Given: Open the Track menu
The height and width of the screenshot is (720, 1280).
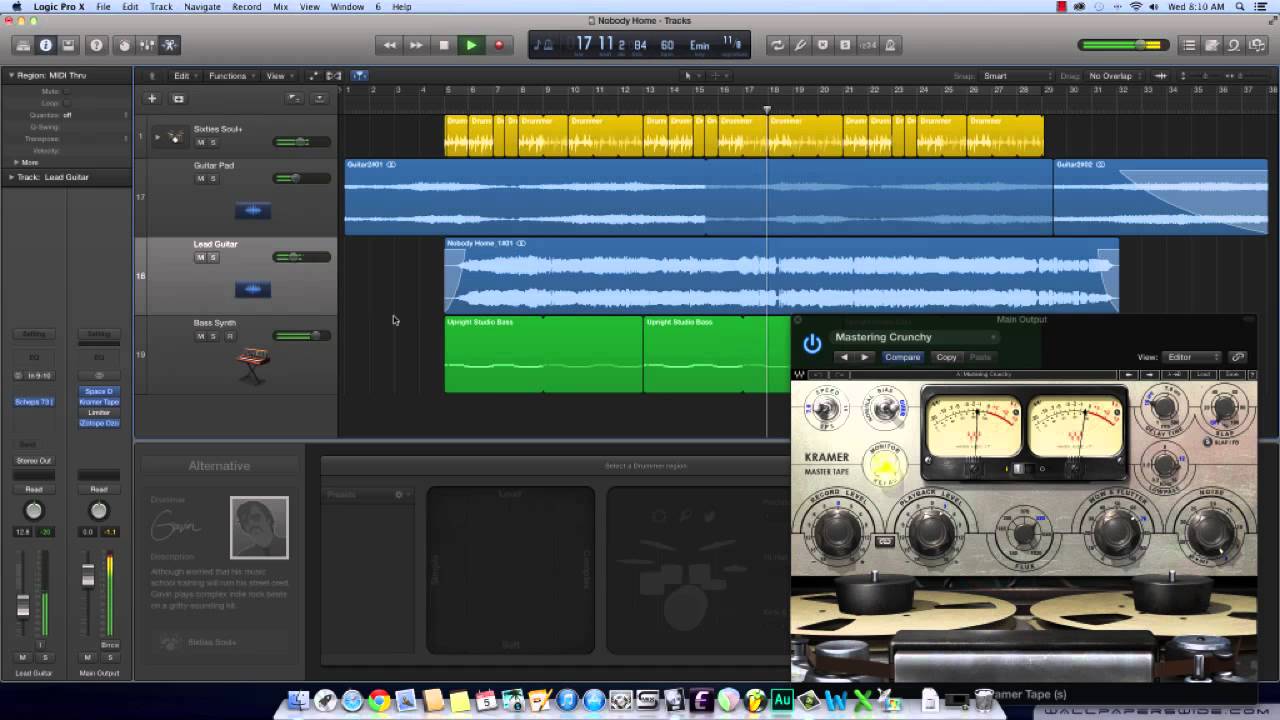Looking at the screenshot, I should coord(161,7).
